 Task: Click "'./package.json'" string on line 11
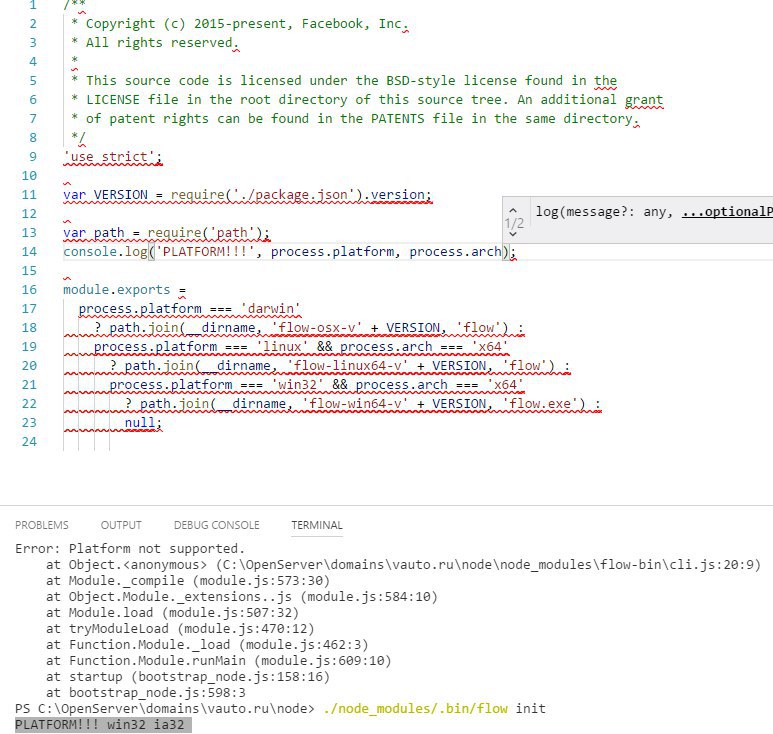click(x=294, y=195)
